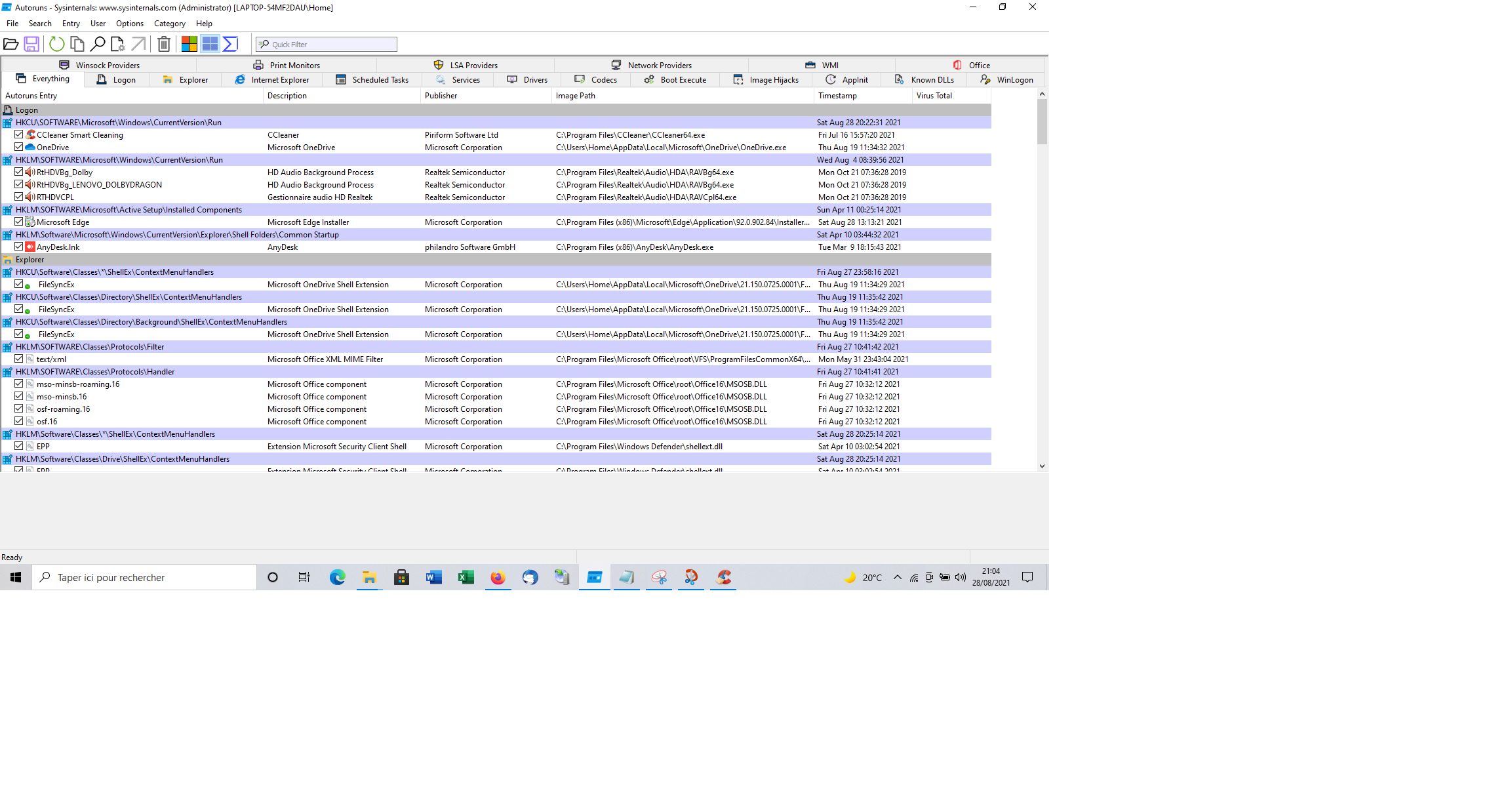Uncheck CCleaner Smart Cleaning entry

click(x=19, y=134)
